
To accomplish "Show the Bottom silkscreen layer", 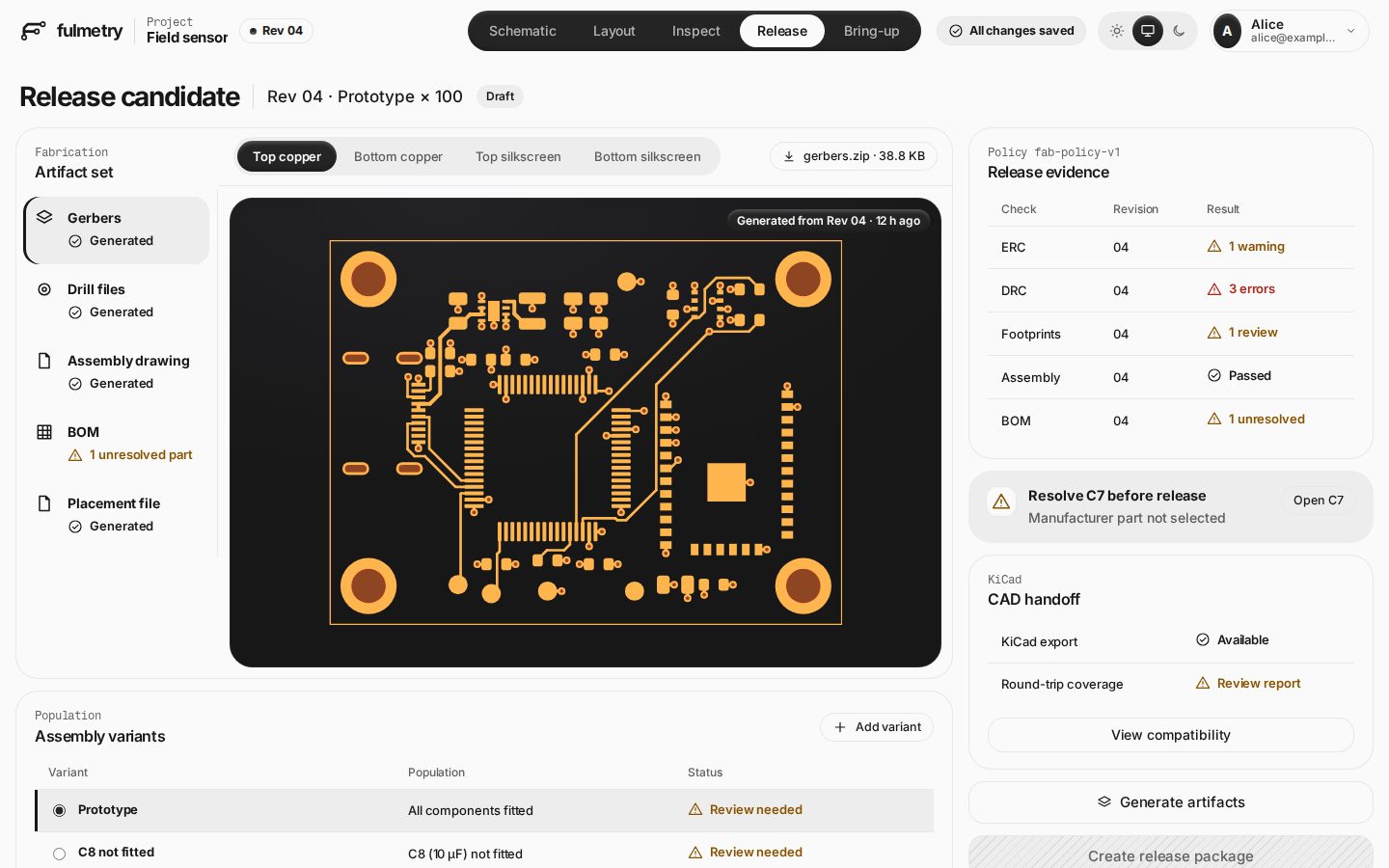I will [647, 156].
